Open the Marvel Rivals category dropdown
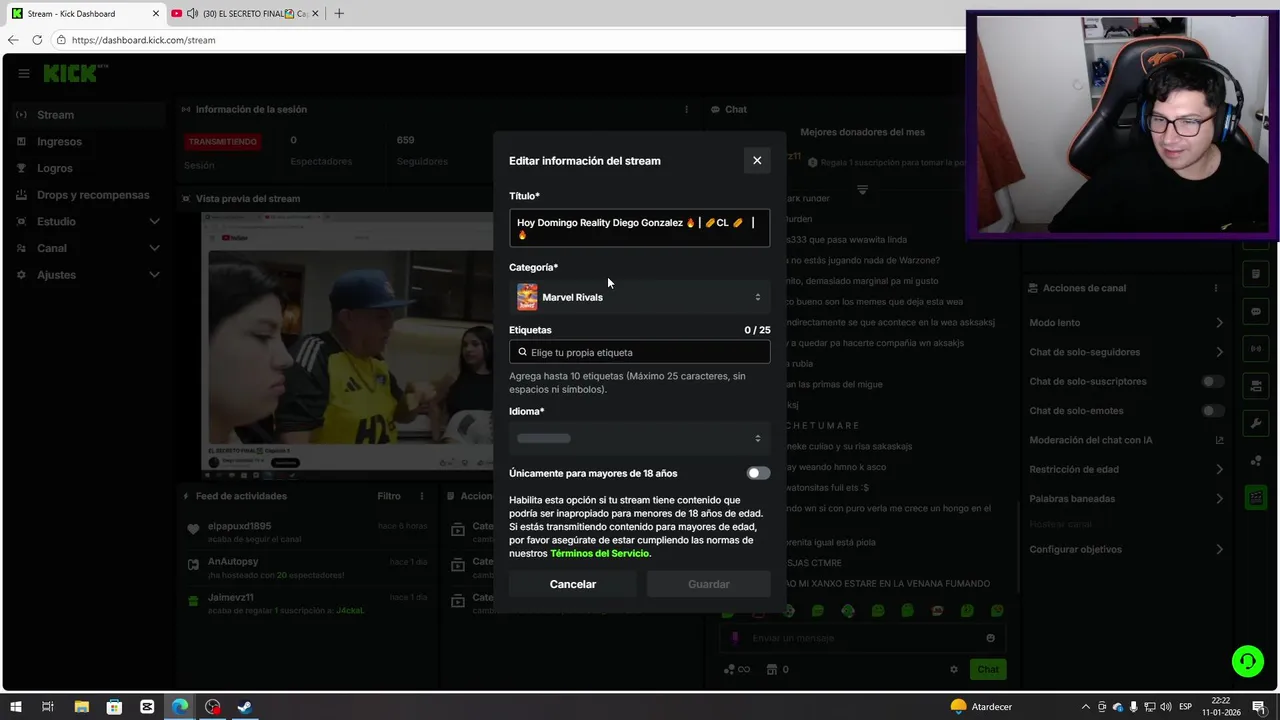The image size is (1280, 720). pos(639,297)
